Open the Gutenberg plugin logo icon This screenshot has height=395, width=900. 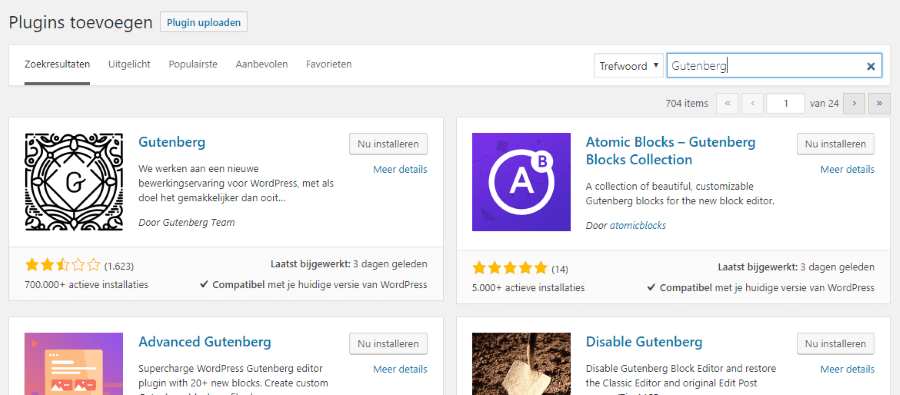click(x=74, y=182)
